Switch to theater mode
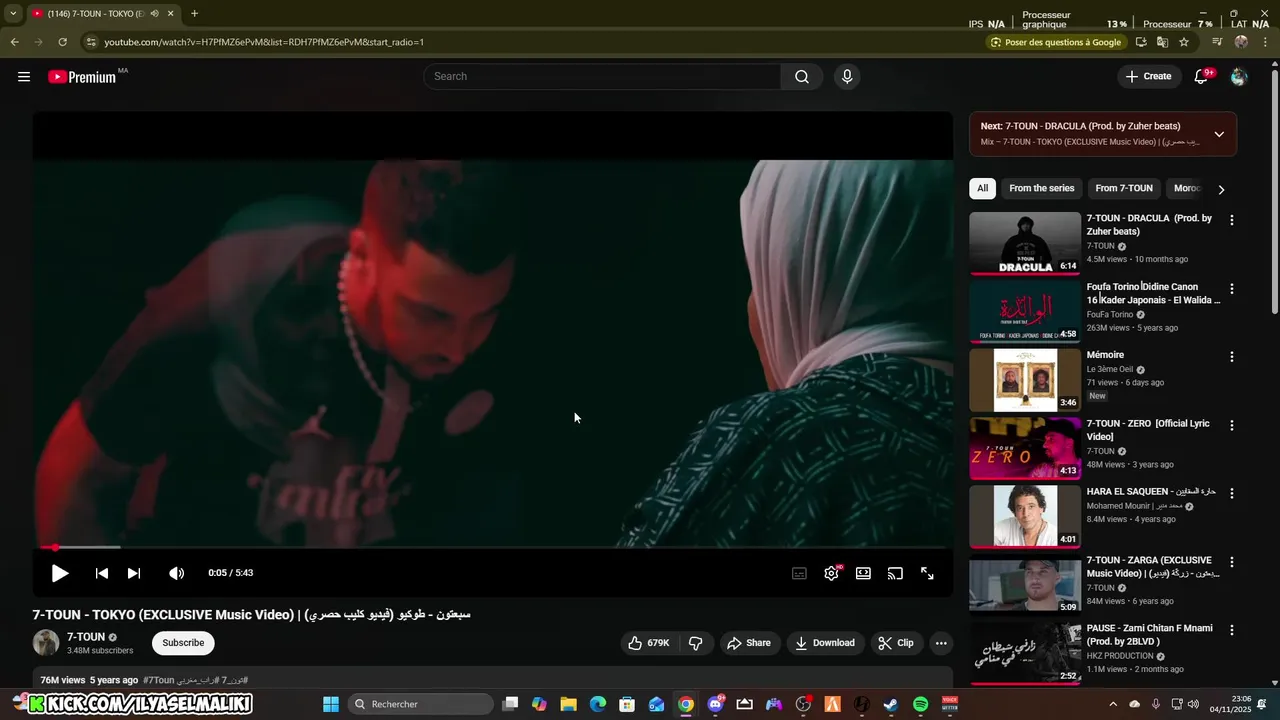The height and width of the screenshot is (720, 1280). coord(863,573)
